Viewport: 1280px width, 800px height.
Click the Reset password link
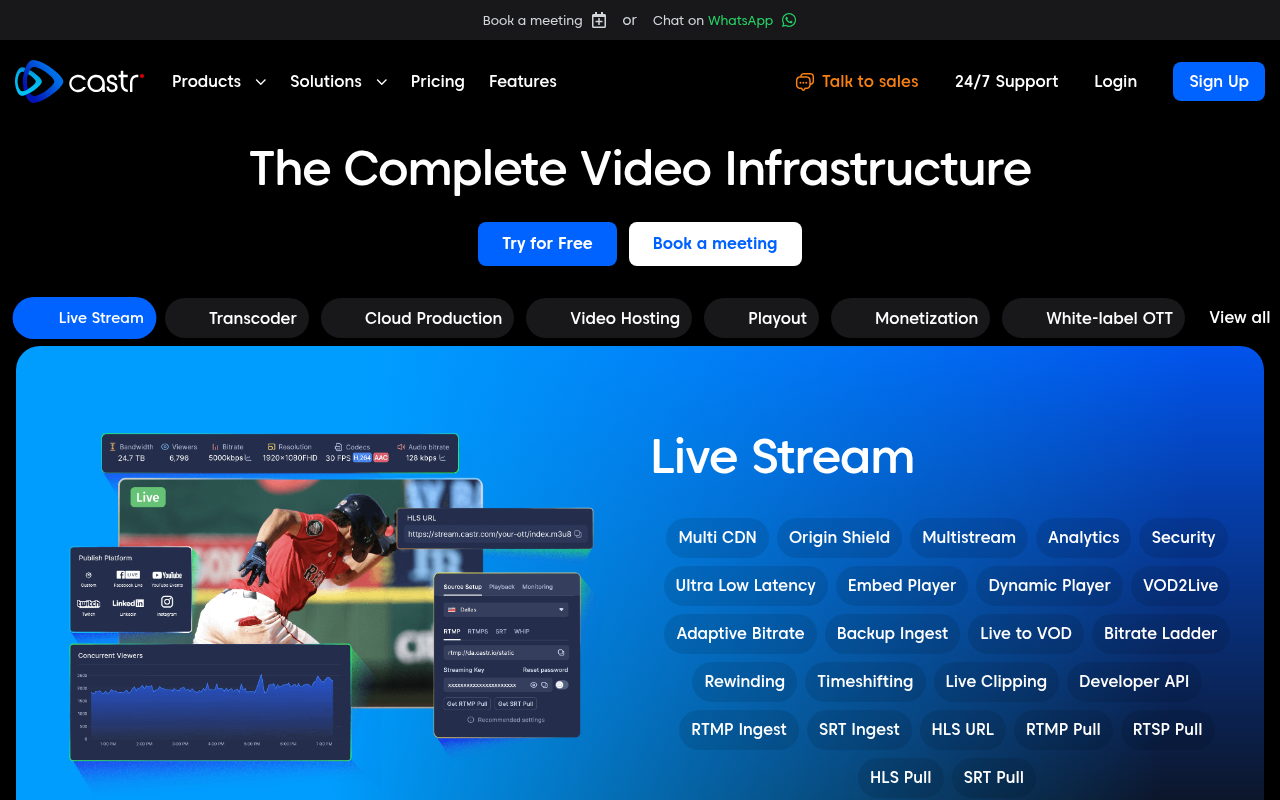[x=545, y=670]
